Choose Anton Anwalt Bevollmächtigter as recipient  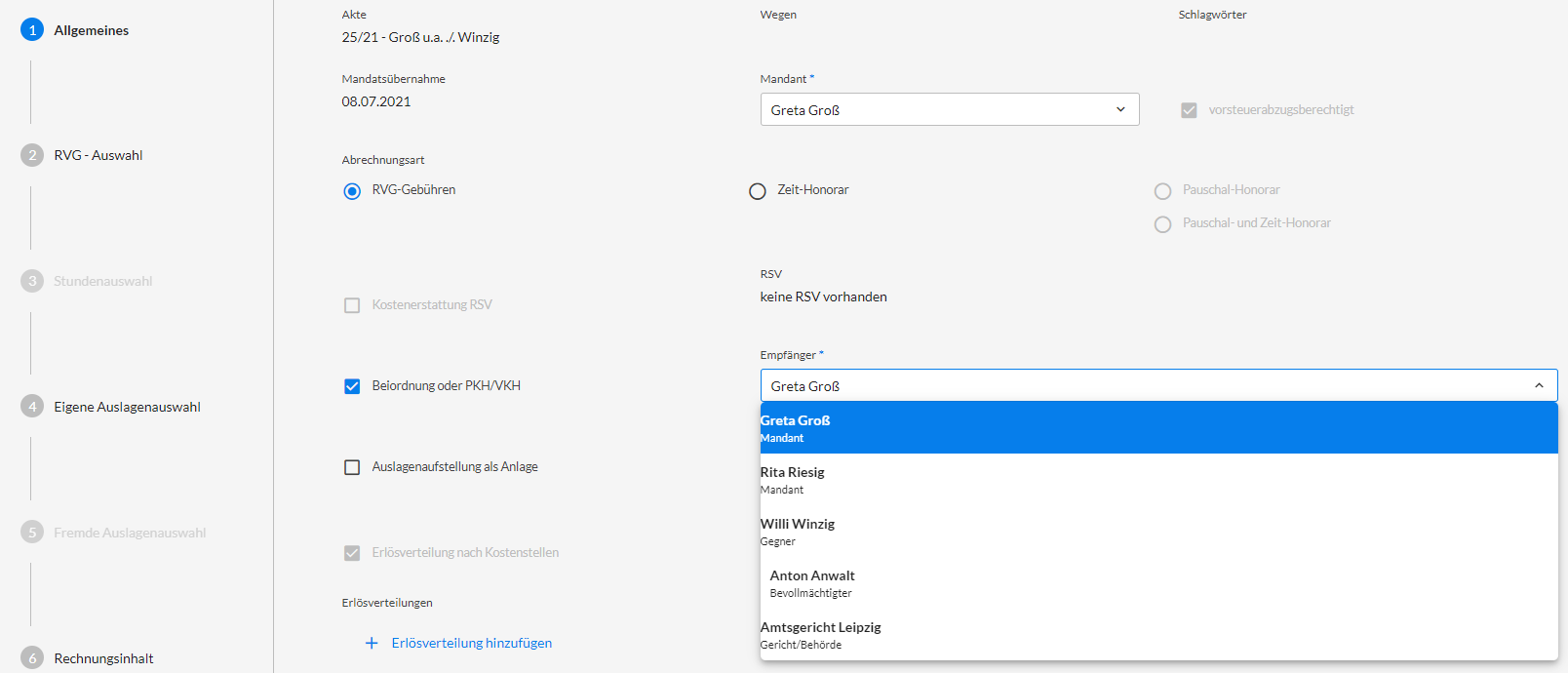[1158, 582]
